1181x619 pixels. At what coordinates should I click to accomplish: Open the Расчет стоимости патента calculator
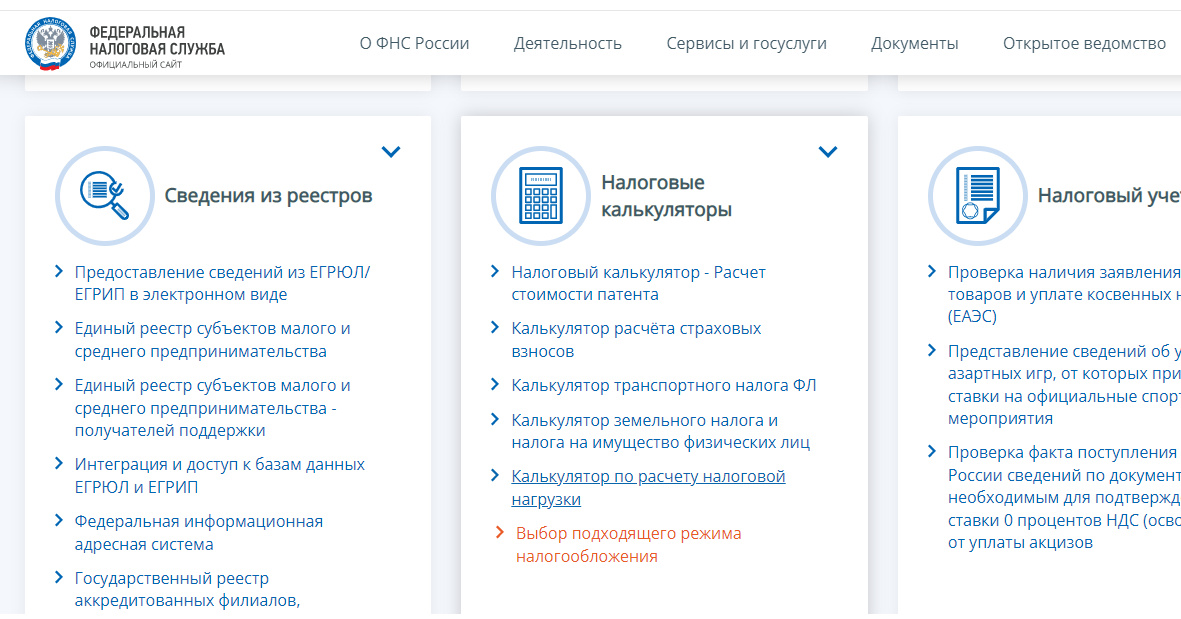point(638,283)
